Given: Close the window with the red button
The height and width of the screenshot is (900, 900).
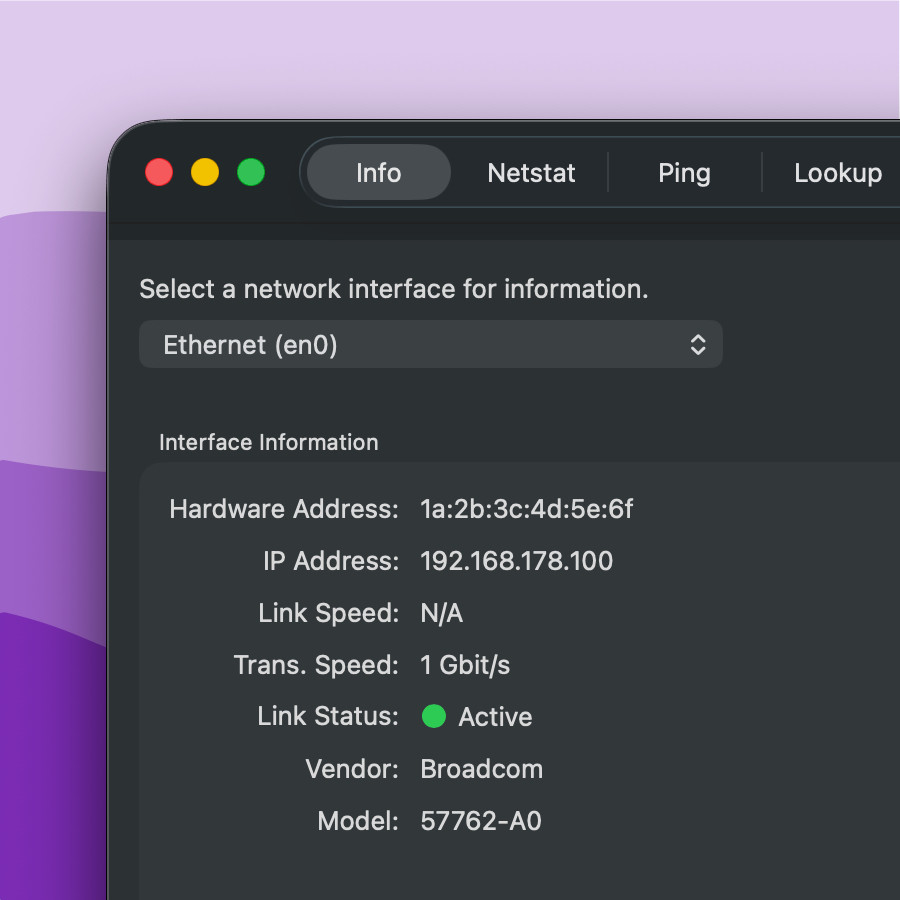Looking at the screenshot, I should coord(159,172).
